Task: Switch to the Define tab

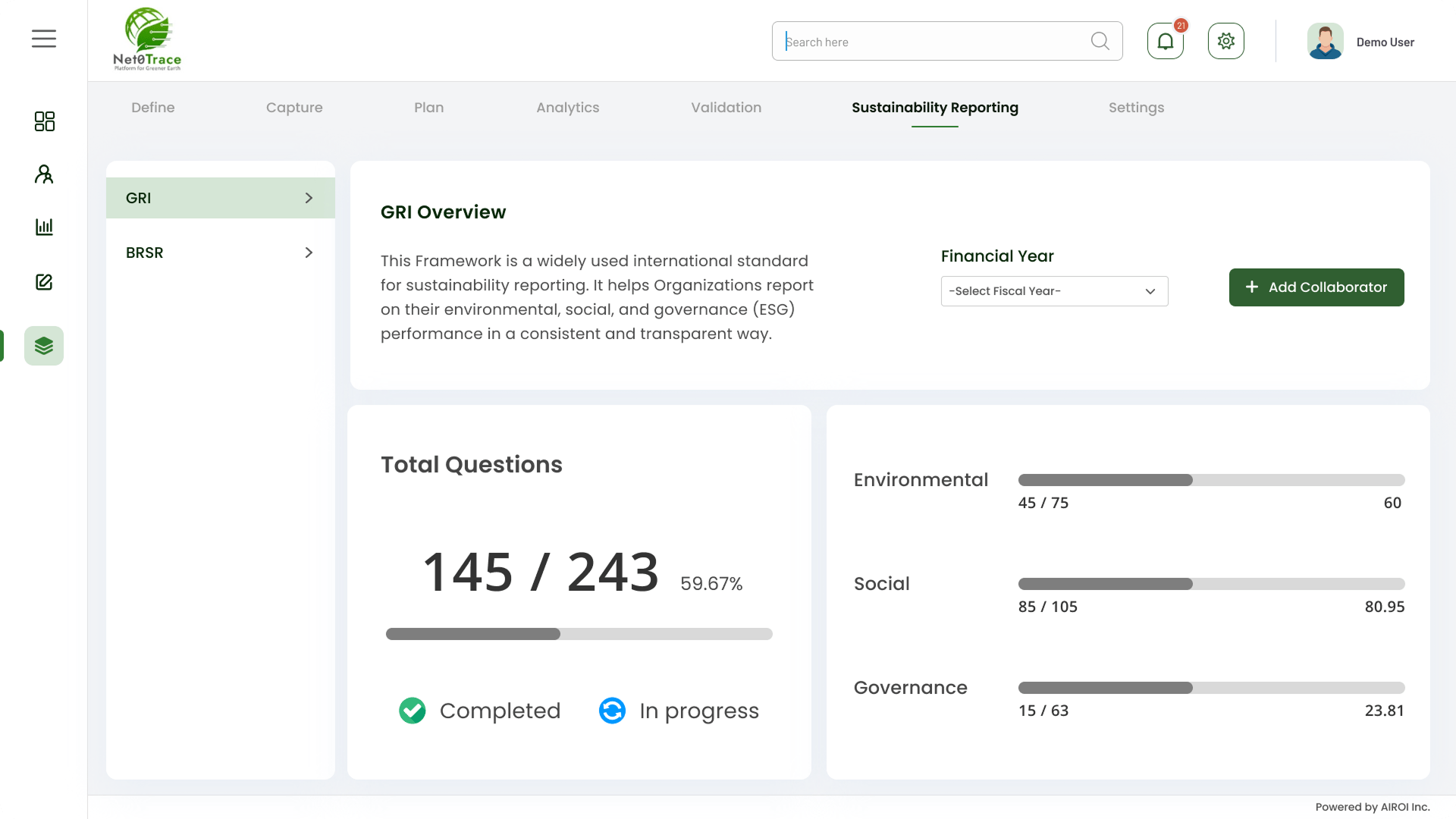Action: point(153,108)
